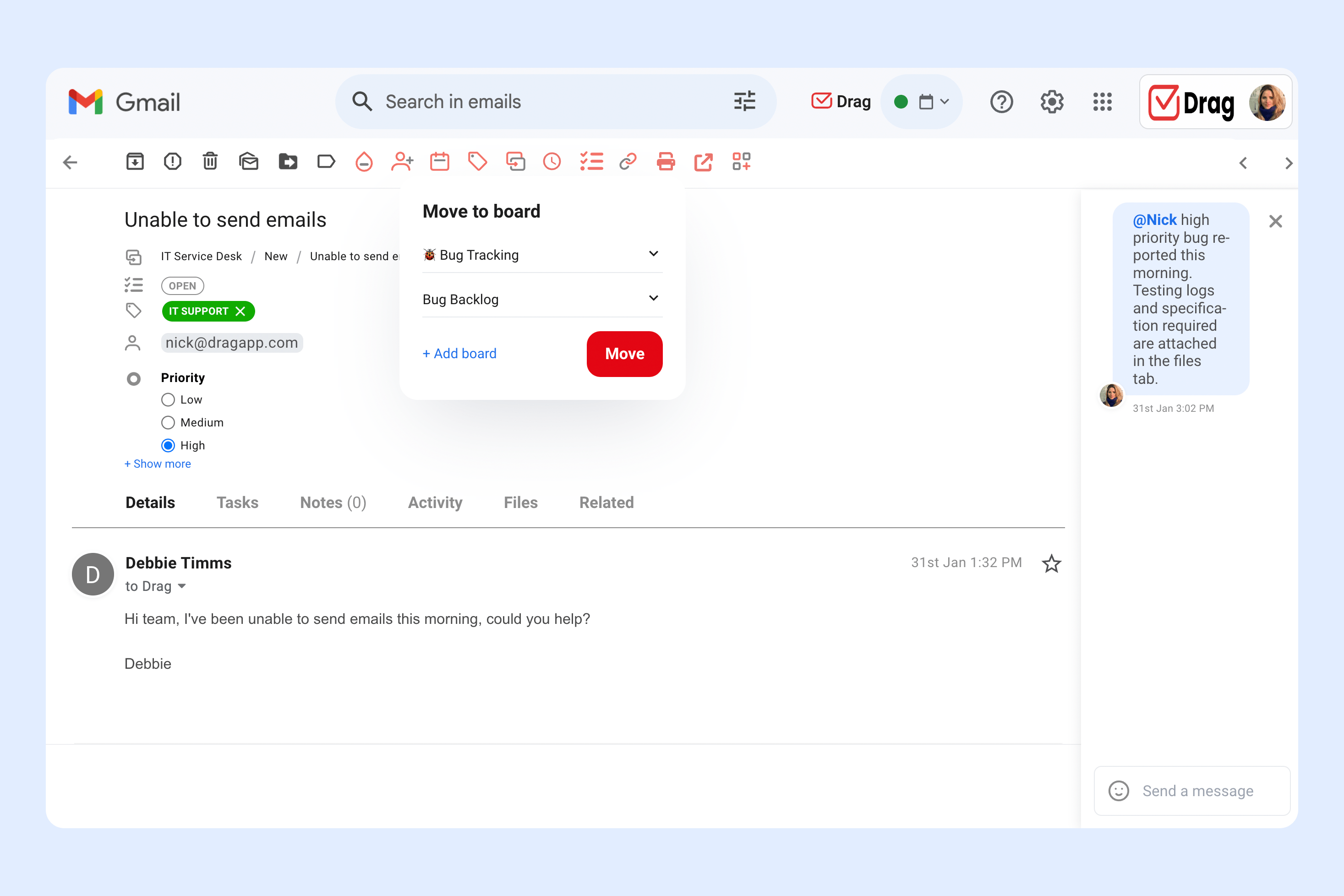The image size is (1344, 896).
Task: Click the IT Service Desk breadcrumb
Action: click(201, 257)
